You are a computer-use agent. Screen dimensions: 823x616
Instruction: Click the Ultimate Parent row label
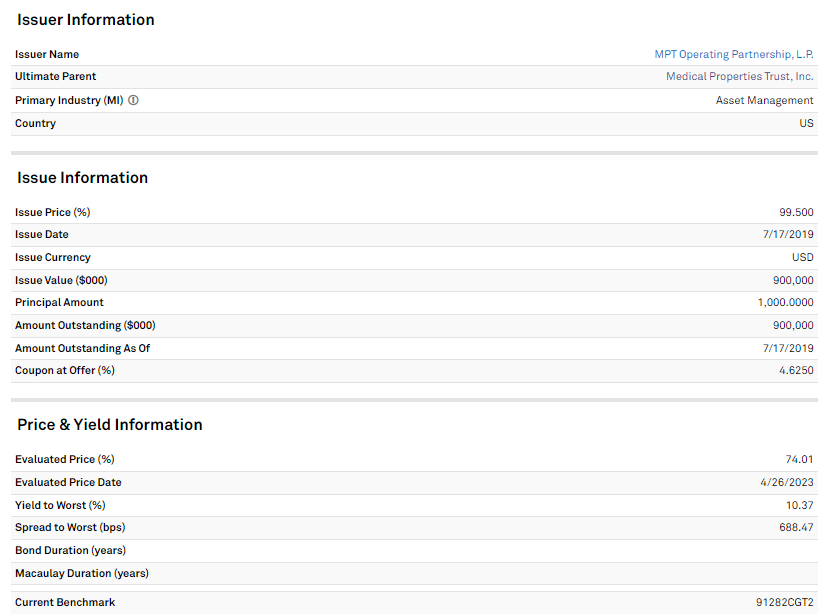[x=56, y=77]
